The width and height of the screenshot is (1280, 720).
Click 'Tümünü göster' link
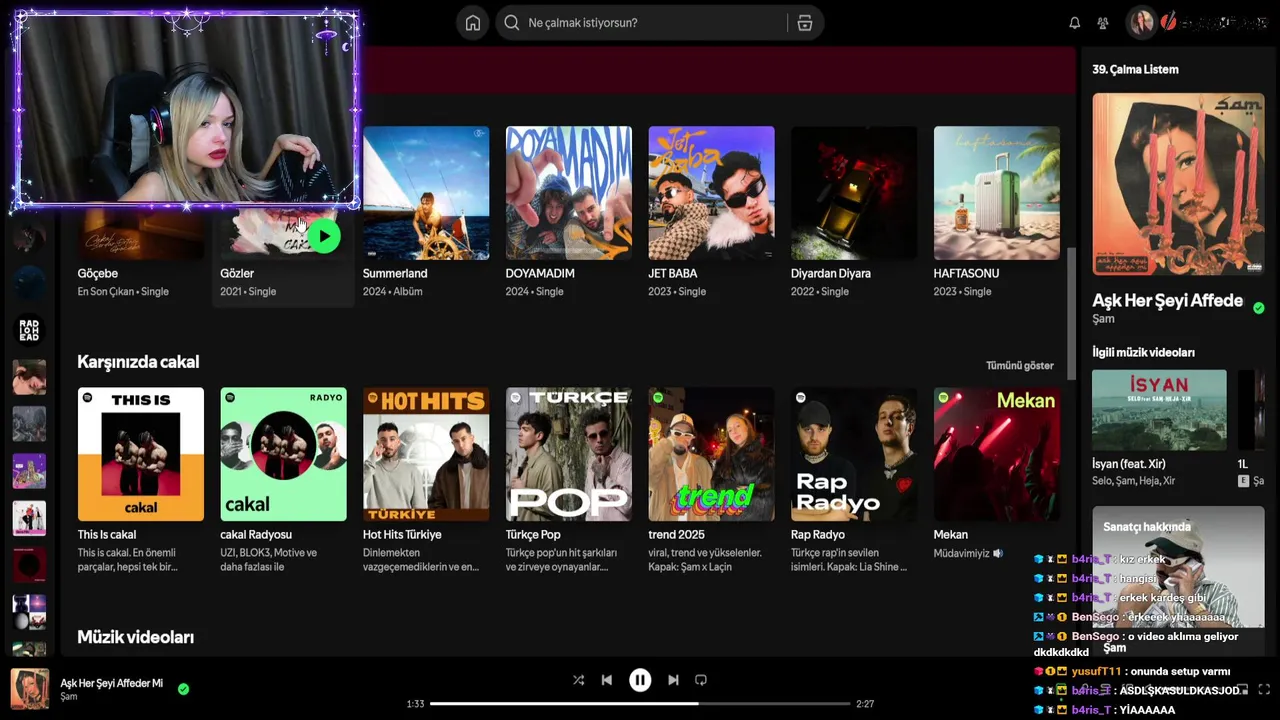click(x=1020, y=366)
